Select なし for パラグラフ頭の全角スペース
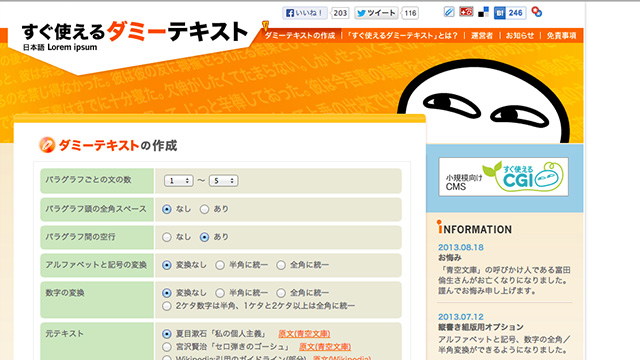 [x=167, y=209]
